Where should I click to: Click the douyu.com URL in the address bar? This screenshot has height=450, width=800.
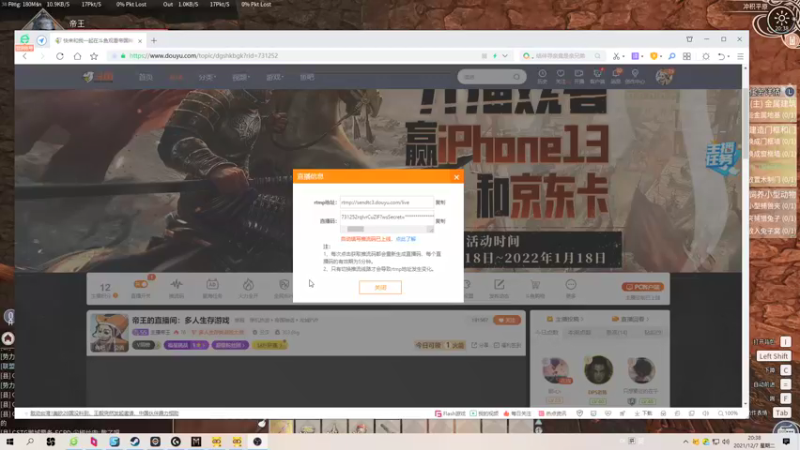click(204, 56)
